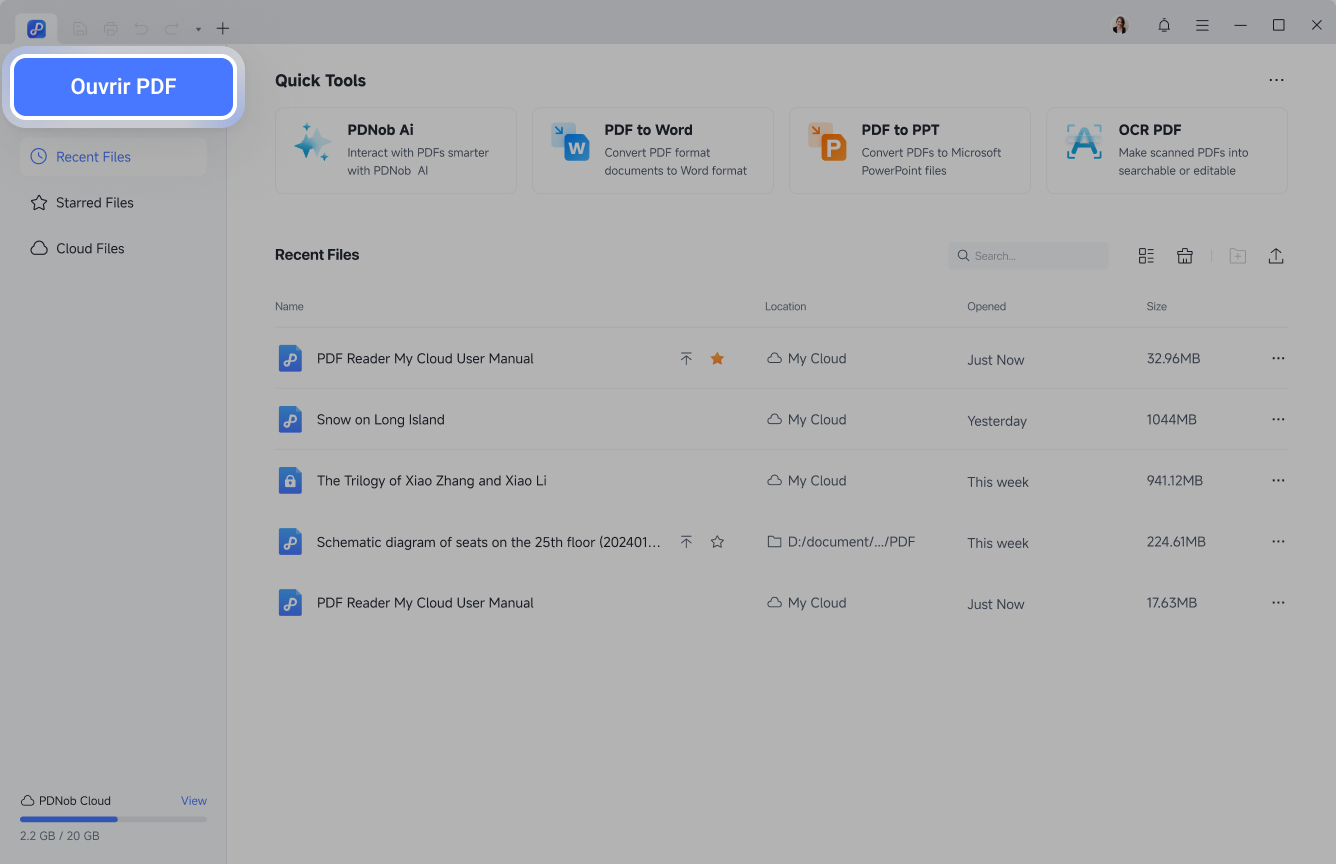Click PDF file icon for Snow on Long Island
The width and height of the screenshot is (1336, 864).
(x=290, y=420)
